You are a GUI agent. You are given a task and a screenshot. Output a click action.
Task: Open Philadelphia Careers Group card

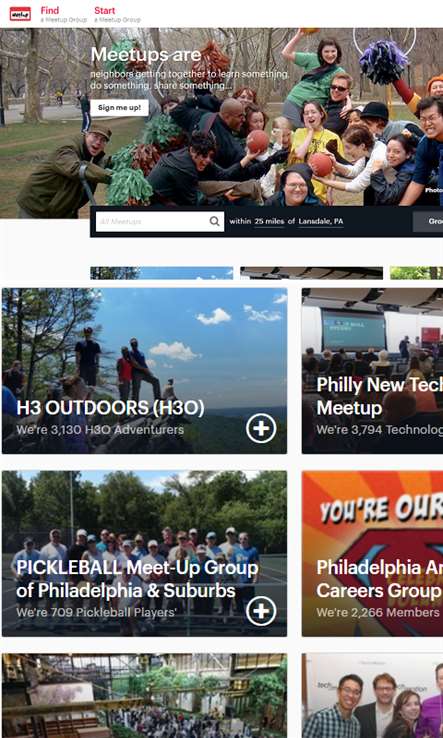(372, 554)
